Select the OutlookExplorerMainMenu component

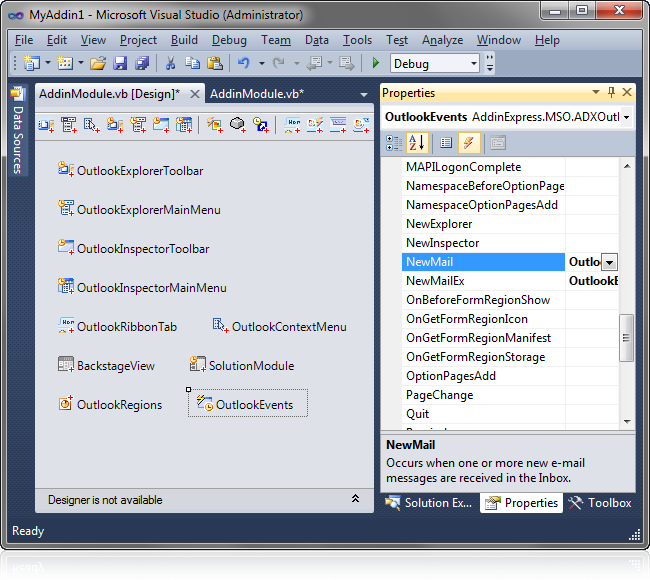pyautogui.click(x=139, y=209)
